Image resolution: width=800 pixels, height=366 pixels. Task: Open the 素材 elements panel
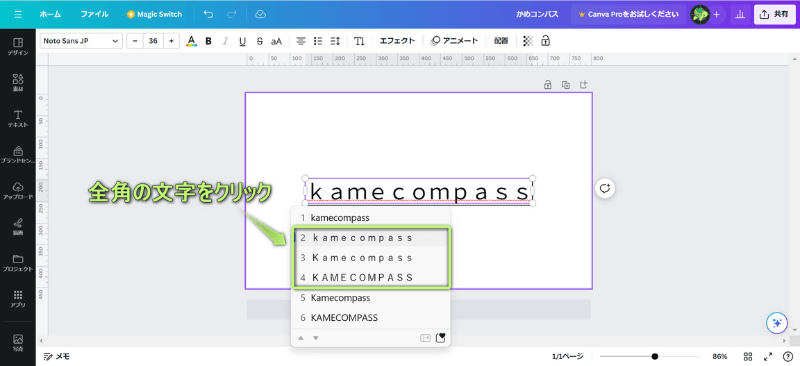coord(18,82)
